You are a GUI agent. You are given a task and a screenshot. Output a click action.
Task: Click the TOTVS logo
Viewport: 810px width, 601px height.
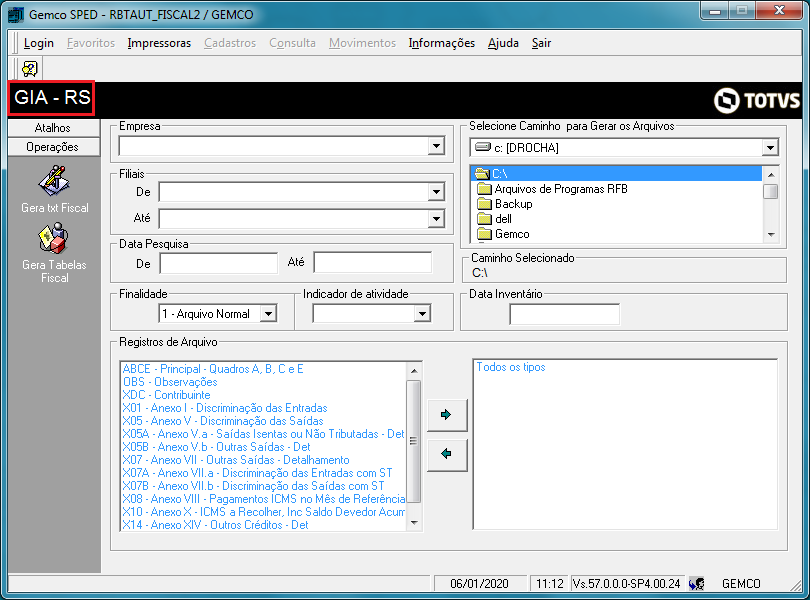(x=757, y=100)
